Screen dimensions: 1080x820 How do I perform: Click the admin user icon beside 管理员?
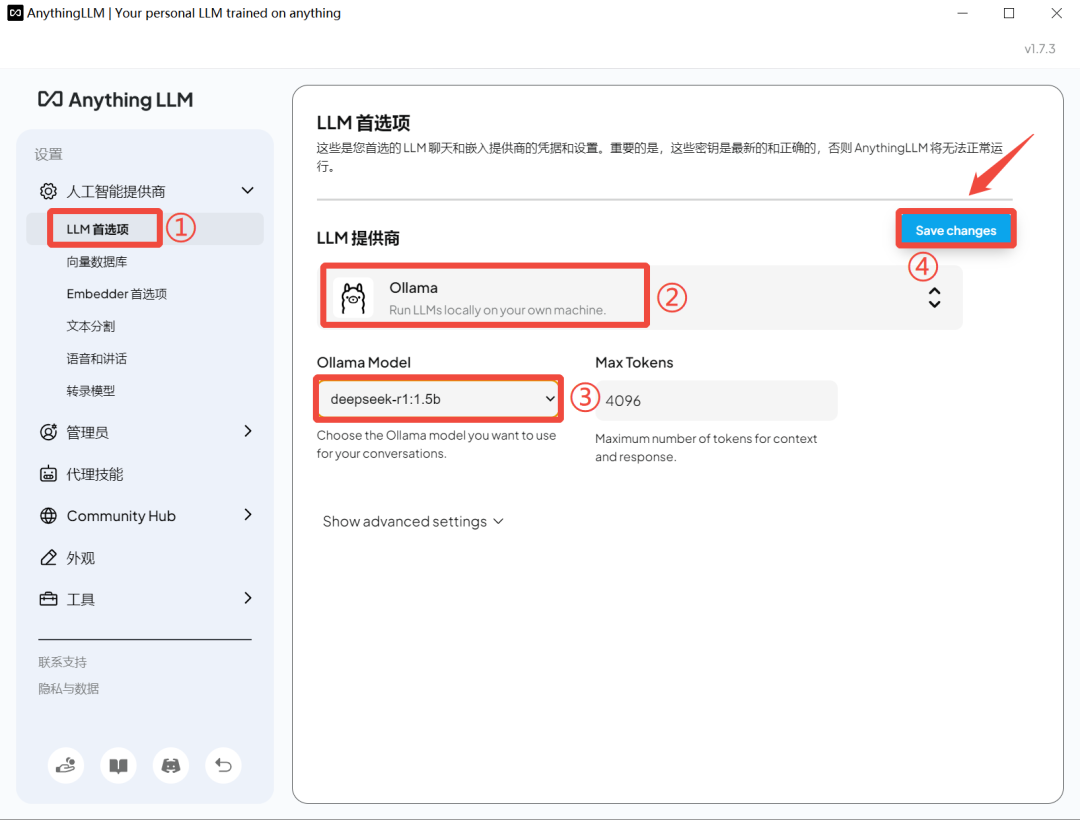(x=48, y=432)
